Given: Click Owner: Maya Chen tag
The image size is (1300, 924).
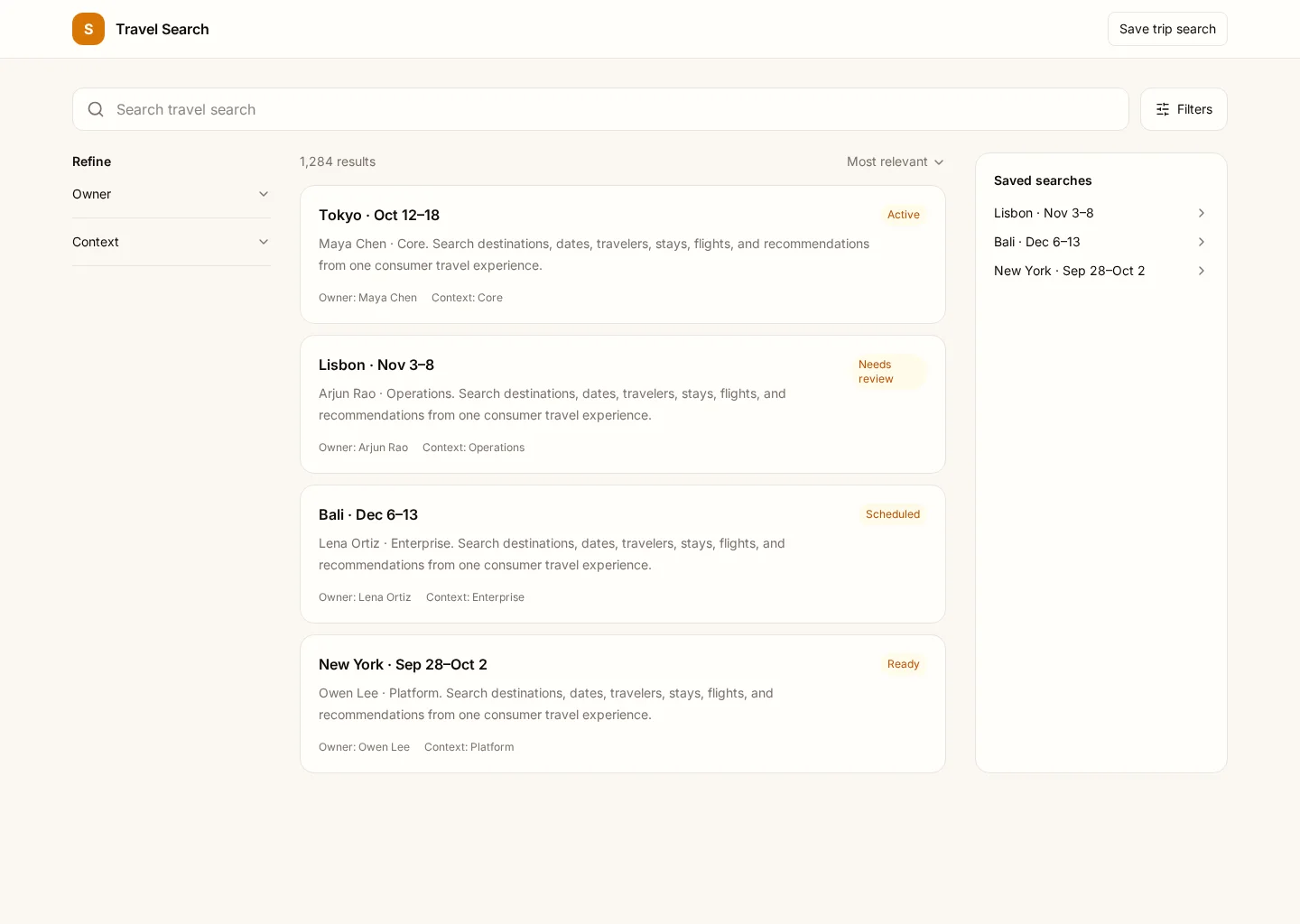Looking at the screenshot, I should 367,298.
